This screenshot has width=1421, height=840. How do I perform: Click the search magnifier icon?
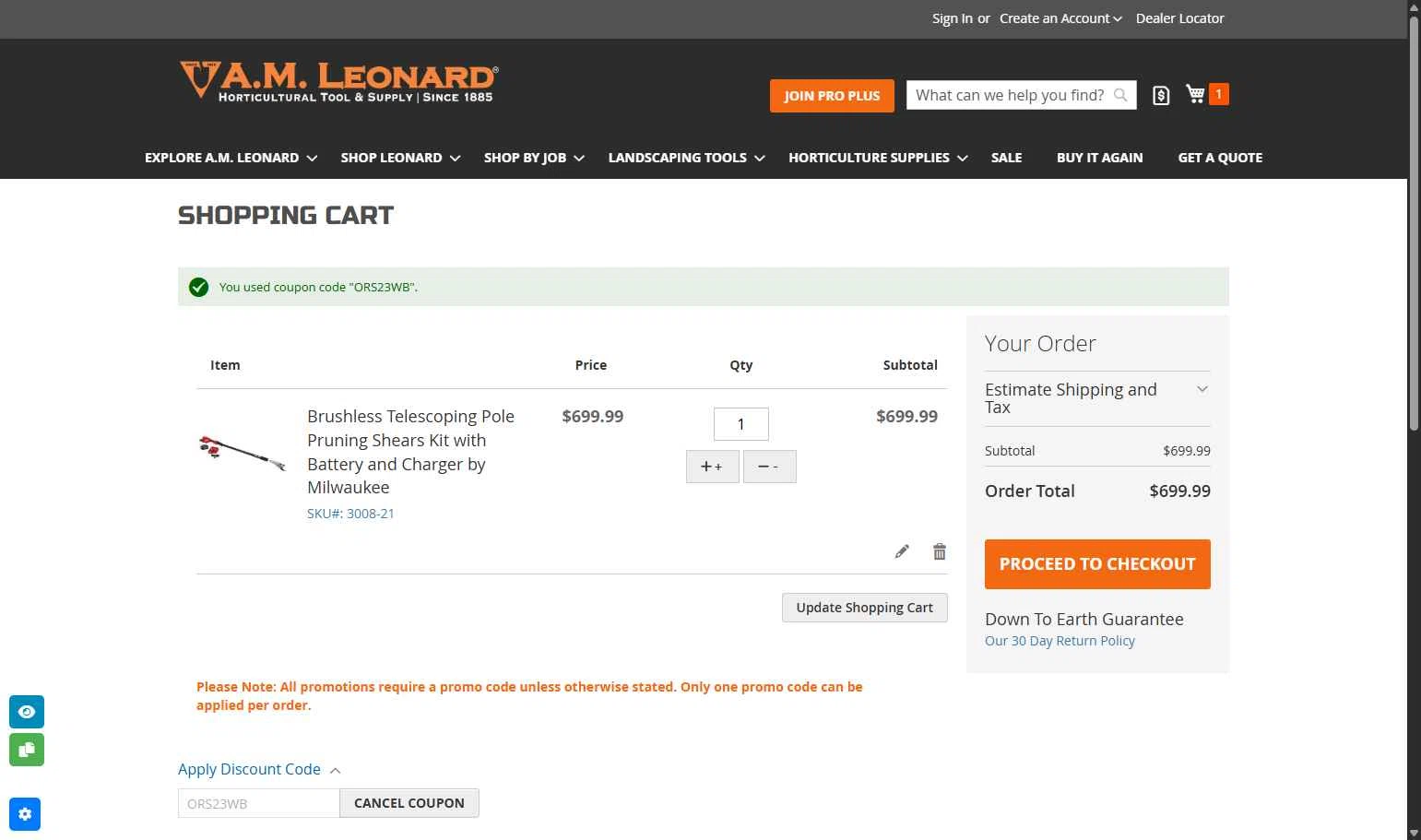pos(1120,95)
